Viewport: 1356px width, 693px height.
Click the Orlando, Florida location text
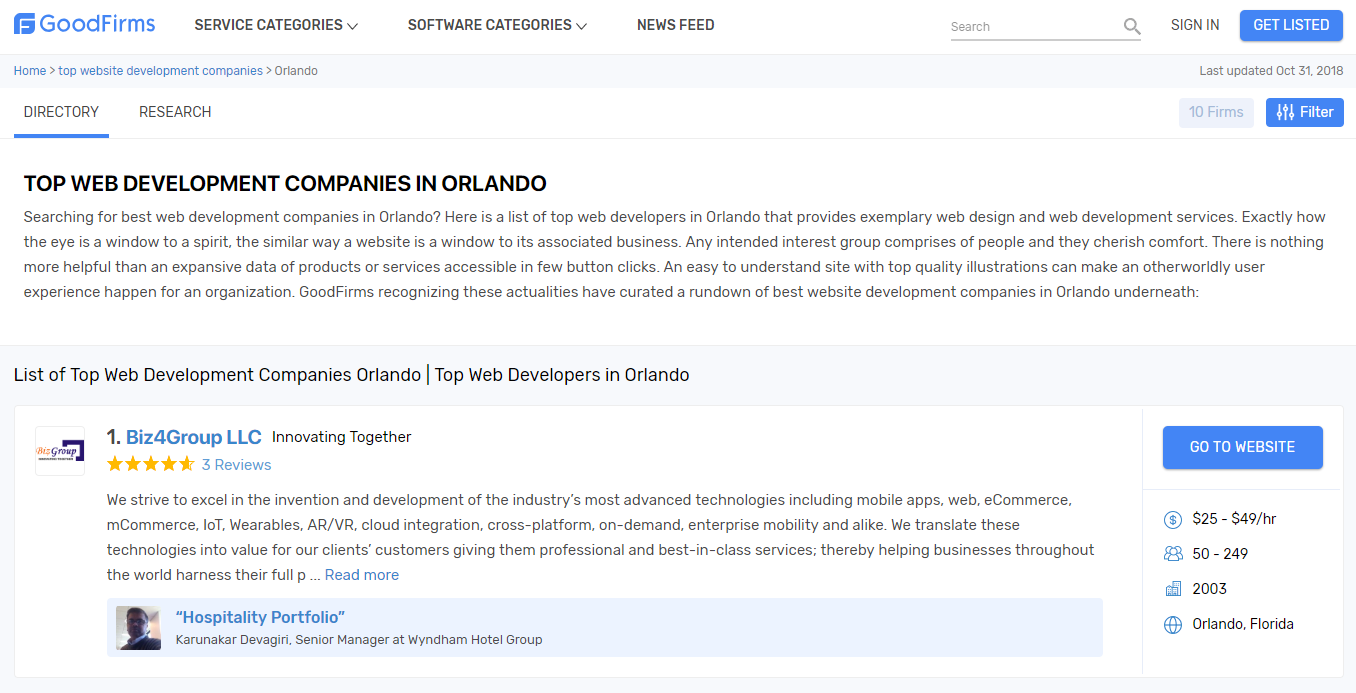pos(1243,624)
